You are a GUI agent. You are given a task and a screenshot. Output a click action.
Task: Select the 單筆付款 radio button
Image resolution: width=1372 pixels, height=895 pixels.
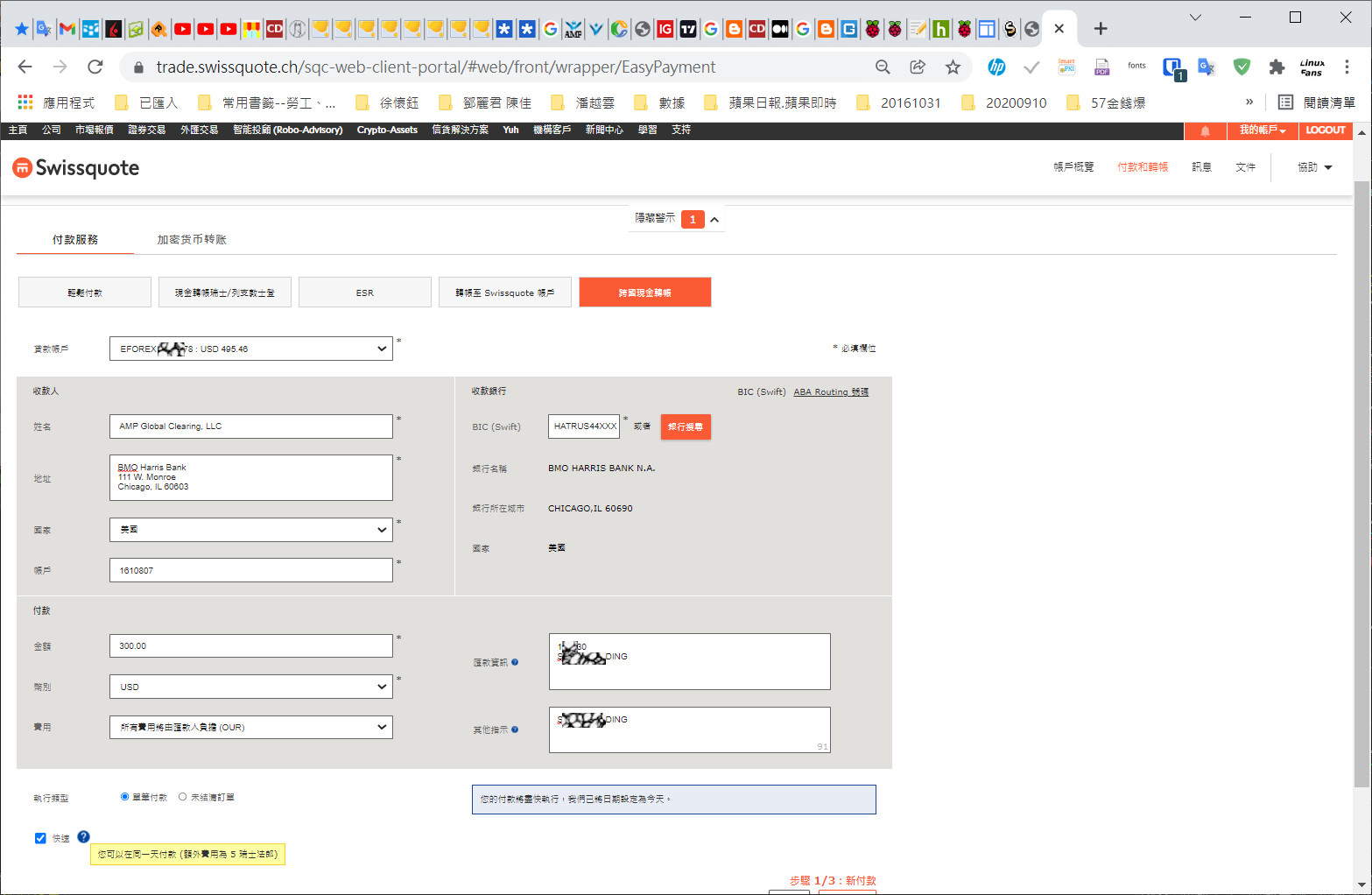pos(124,797)
